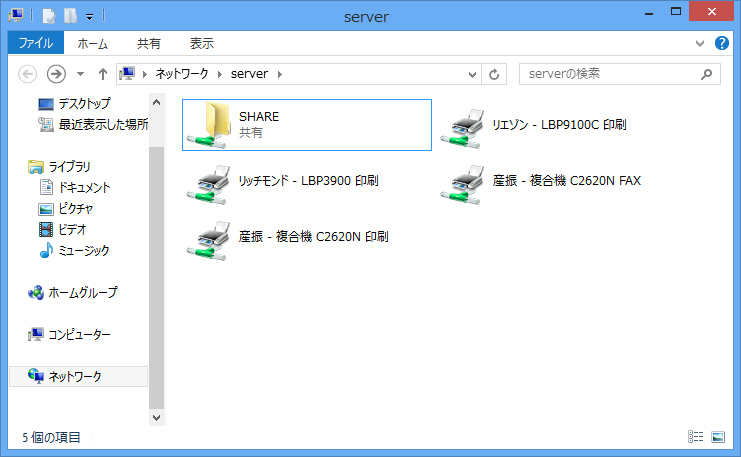Click the computer icon in address bar
Image resolution: width=741 pixels, height=457 pixels.
127,74
